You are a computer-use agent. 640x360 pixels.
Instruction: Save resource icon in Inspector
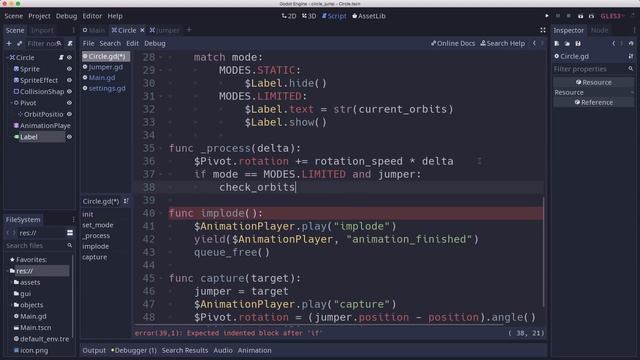tap(578, 43)
